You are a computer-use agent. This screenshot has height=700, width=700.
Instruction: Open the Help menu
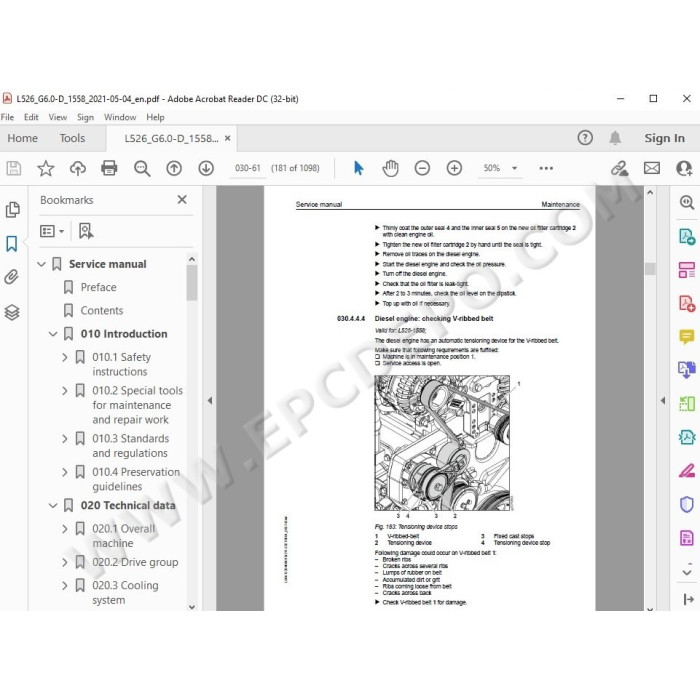(x=155, y=117)
